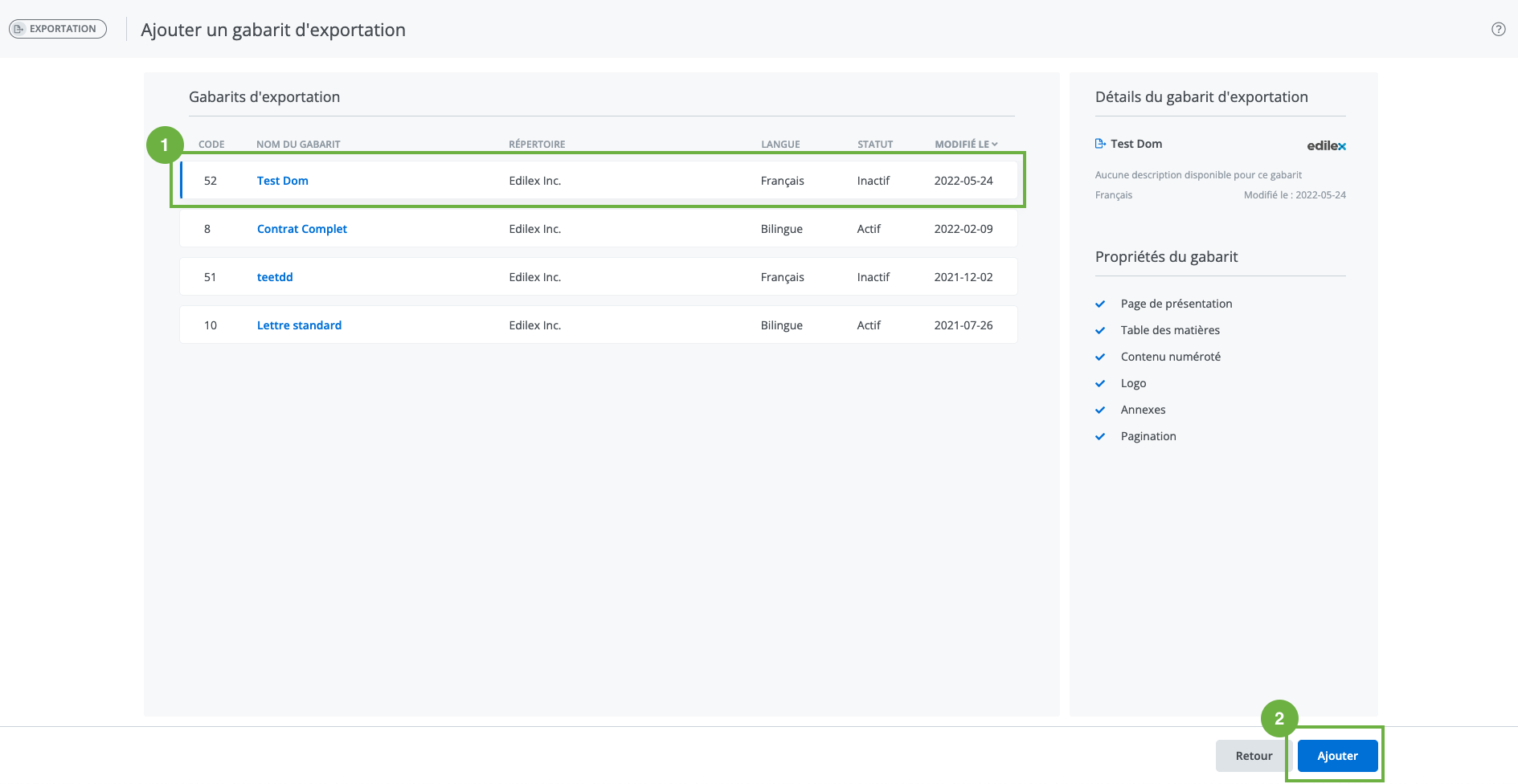Click the checkmark next to Table des matières
The width and height of the screenshot is (1518, 784).
pos(1100,330)
